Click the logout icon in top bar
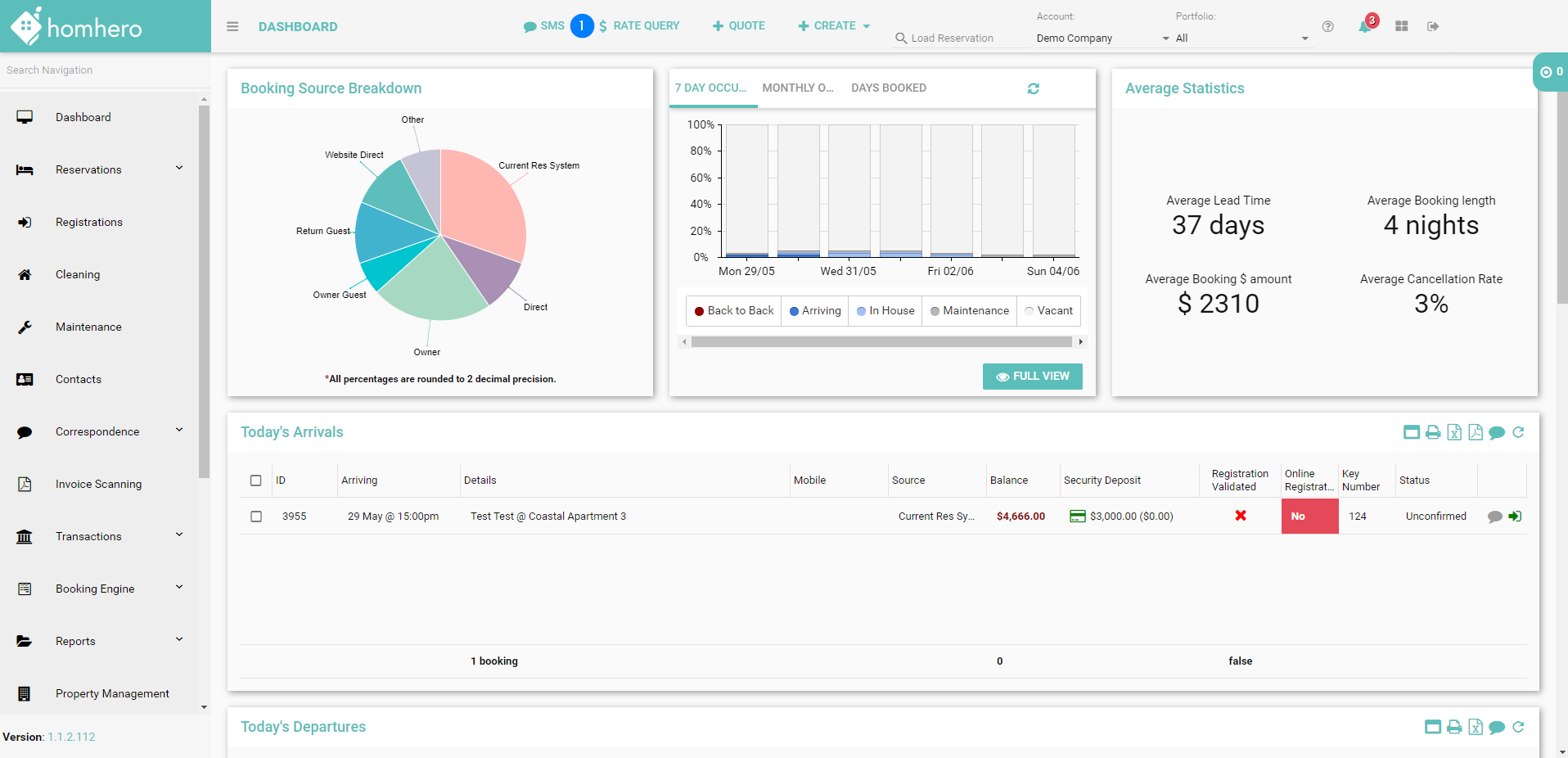Viewport: 1568px width, 758px height. 1433,26
